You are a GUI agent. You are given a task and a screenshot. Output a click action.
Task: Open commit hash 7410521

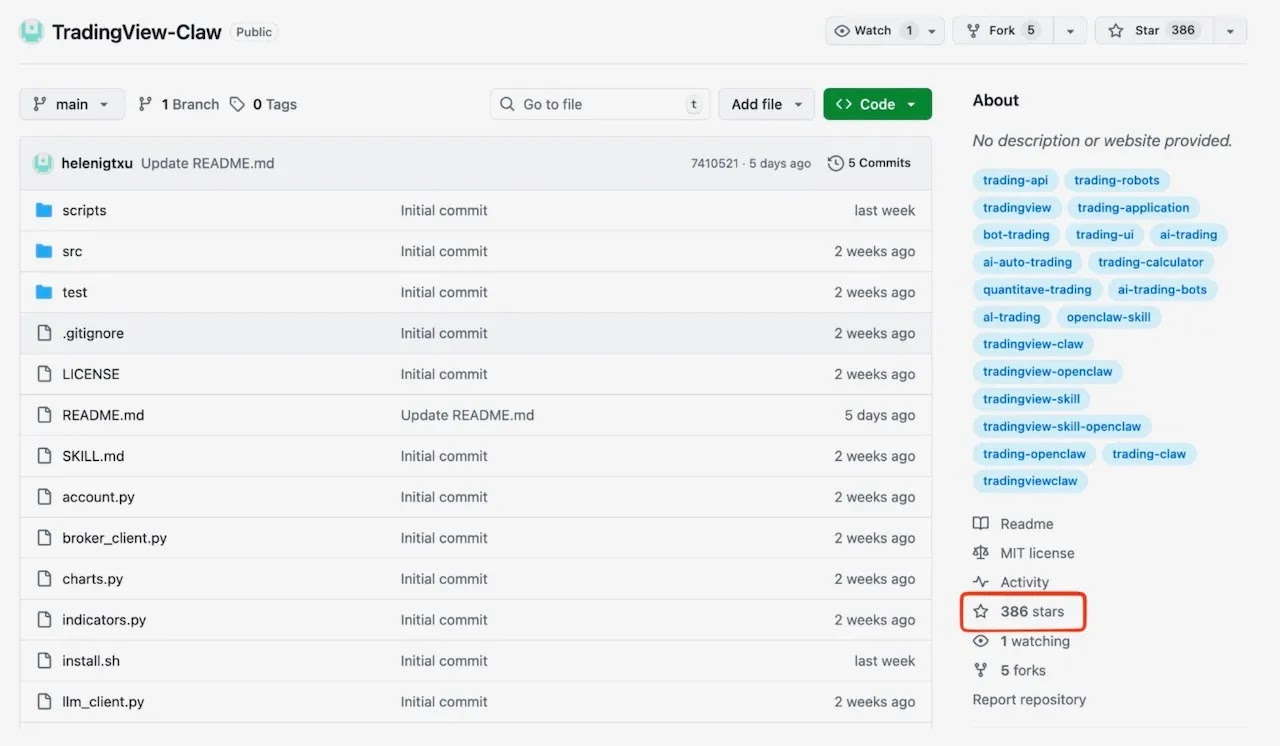click(714, 163)
